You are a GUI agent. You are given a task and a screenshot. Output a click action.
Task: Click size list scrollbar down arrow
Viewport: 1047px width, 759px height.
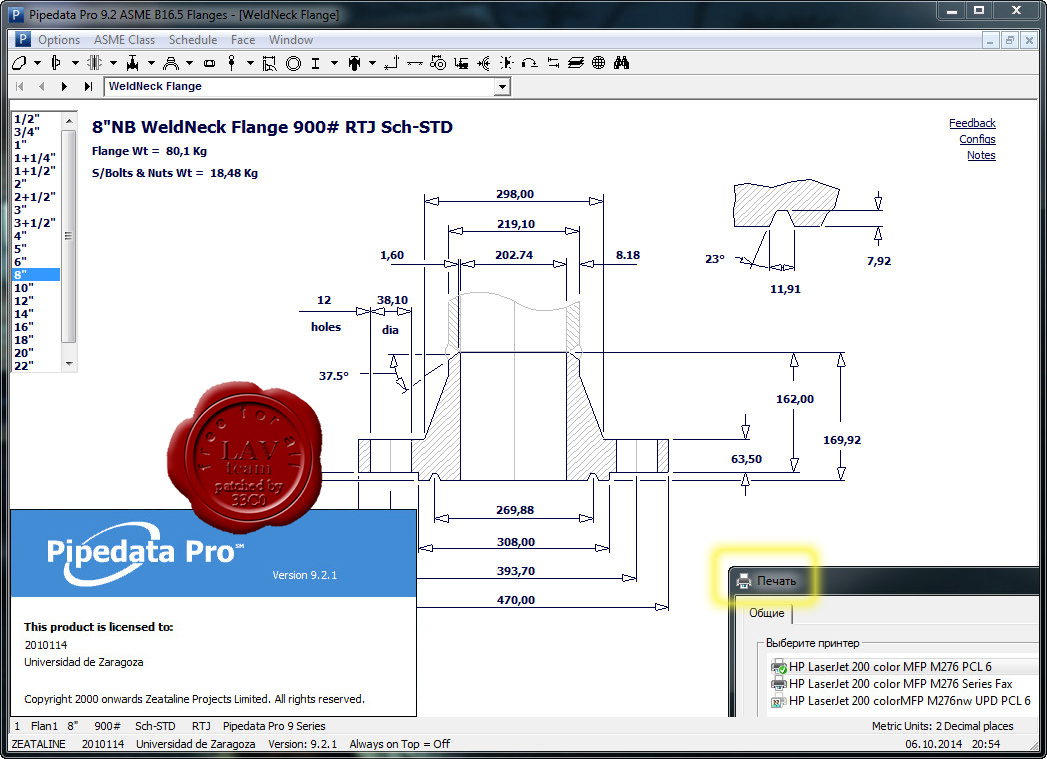pos(69,364)
